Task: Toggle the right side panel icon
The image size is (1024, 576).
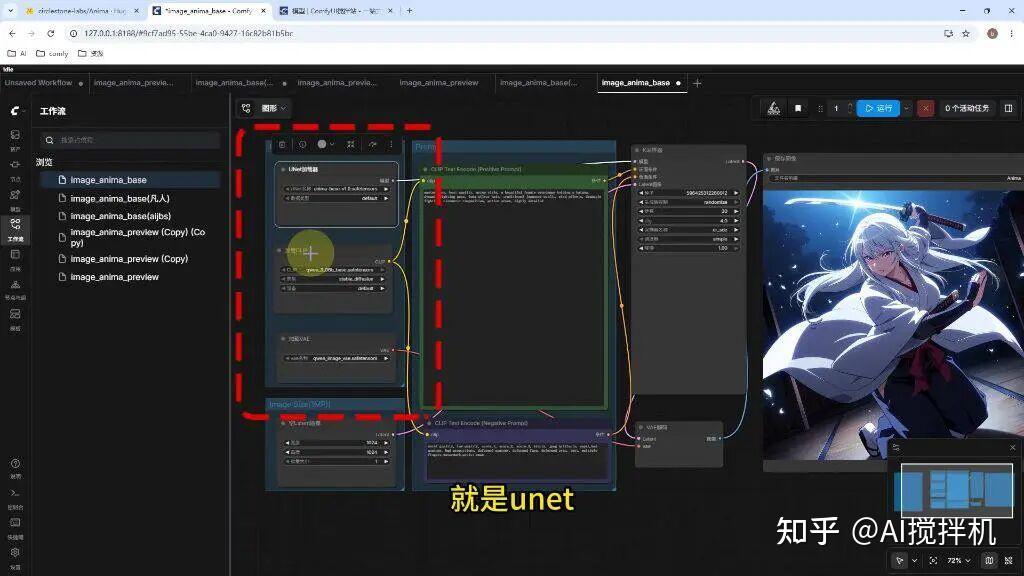Action: click(1008, 108)
